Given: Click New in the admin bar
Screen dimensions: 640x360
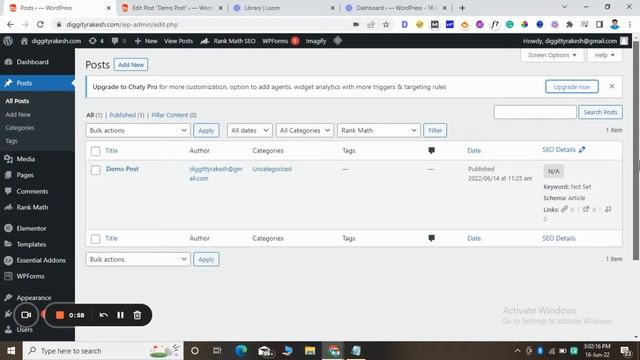Looking at the screenshot, I should [x=146, y=41].
